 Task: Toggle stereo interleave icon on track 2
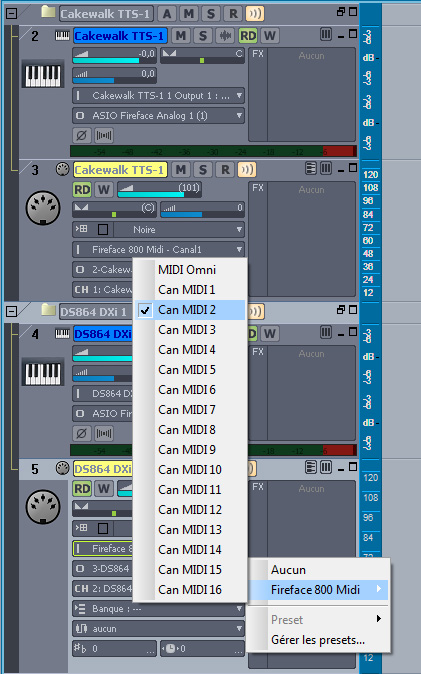coord(104,135)
